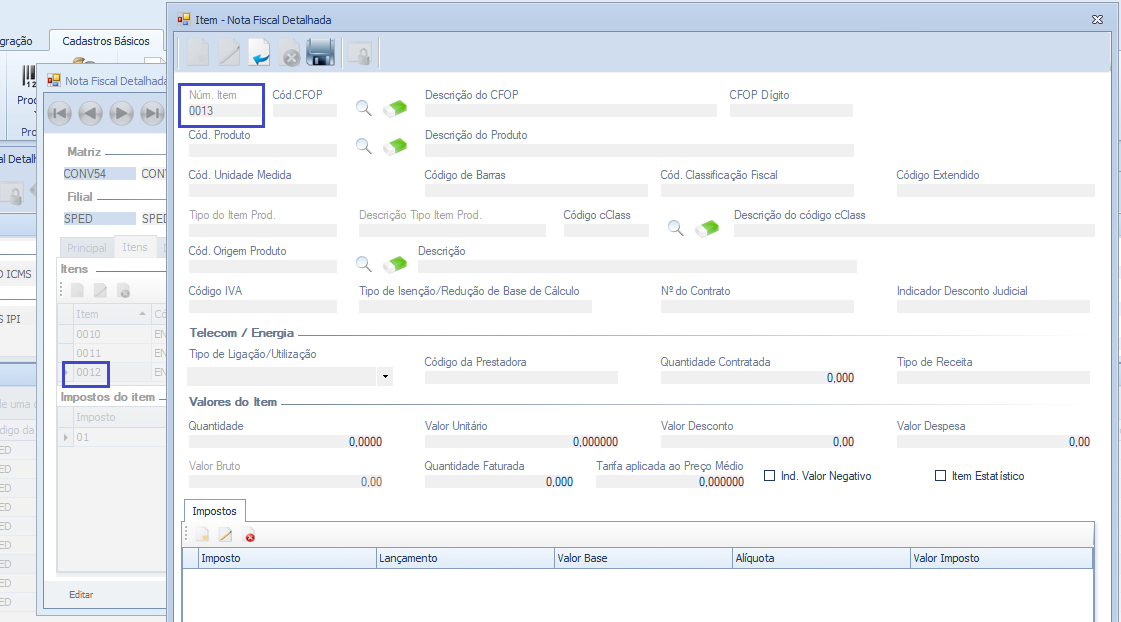This screenshot has height=622, width=1121.
Task: Select item row 0011
Action: [113, 353]
